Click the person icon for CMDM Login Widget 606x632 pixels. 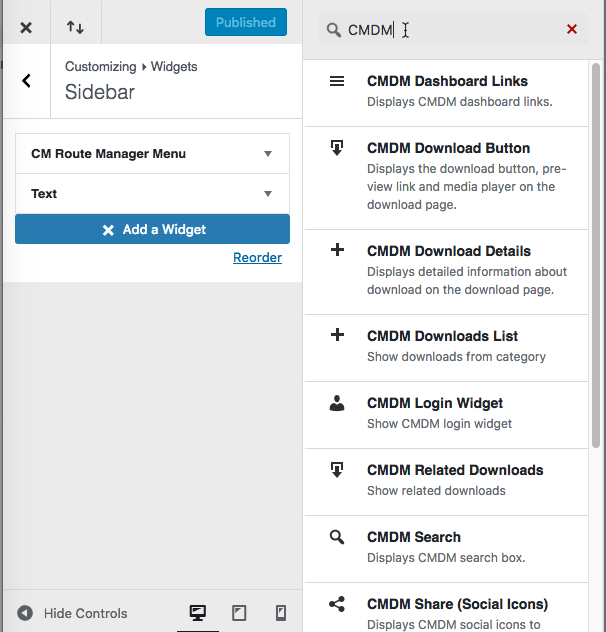click(x=337, y=403)
